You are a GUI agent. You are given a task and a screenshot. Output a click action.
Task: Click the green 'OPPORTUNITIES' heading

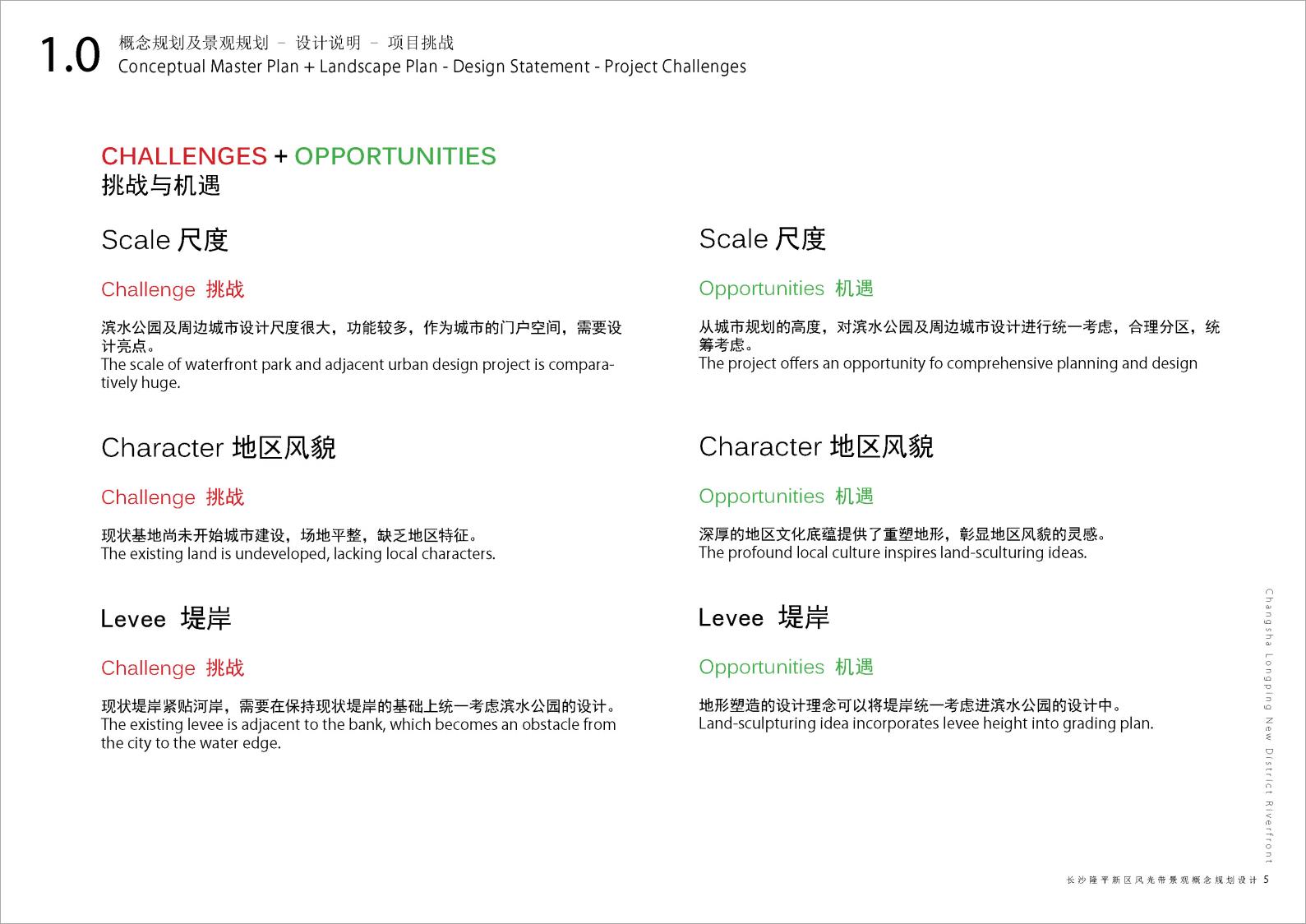click(395, 155)
